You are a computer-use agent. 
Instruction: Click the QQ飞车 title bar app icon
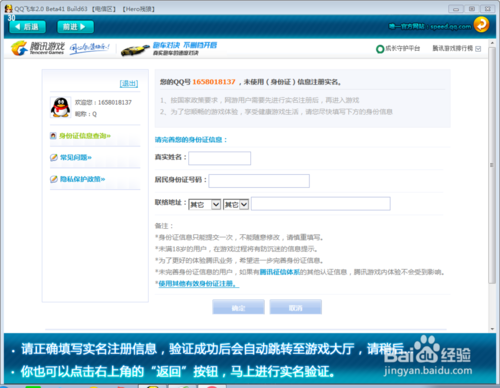[x=8, y=9]
